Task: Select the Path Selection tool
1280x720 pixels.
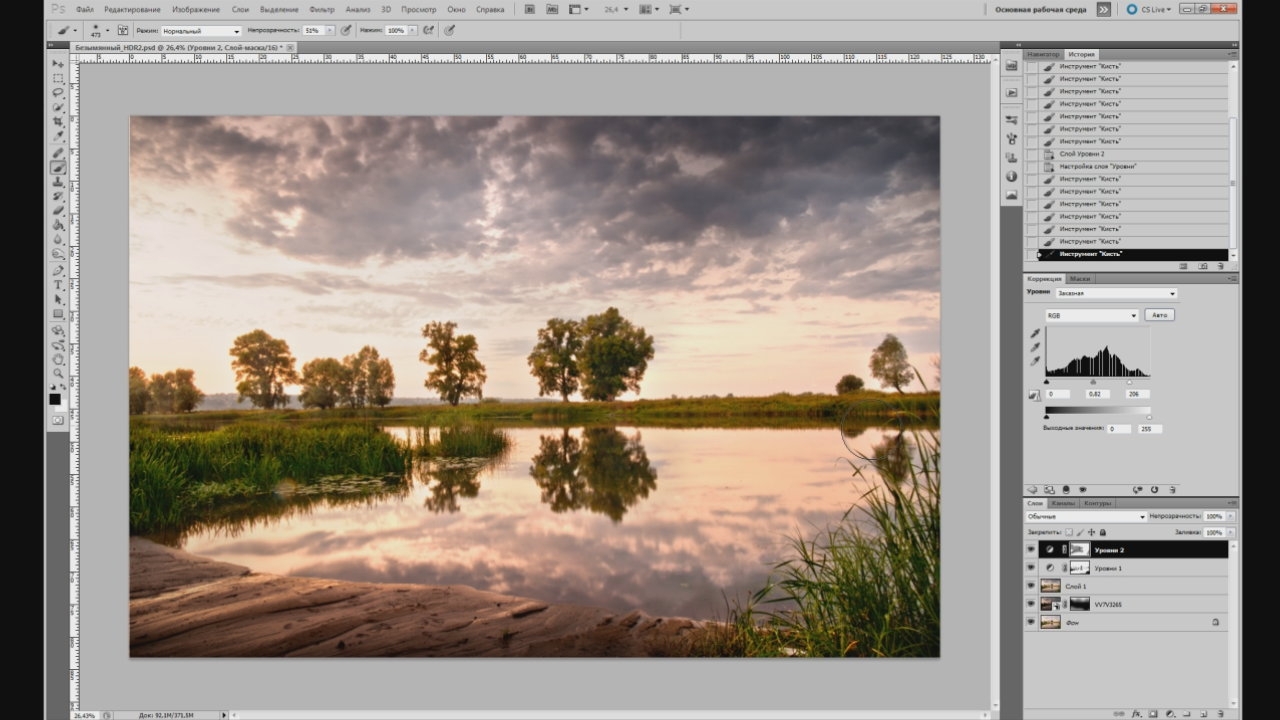Action: click(x=58, y=299)
